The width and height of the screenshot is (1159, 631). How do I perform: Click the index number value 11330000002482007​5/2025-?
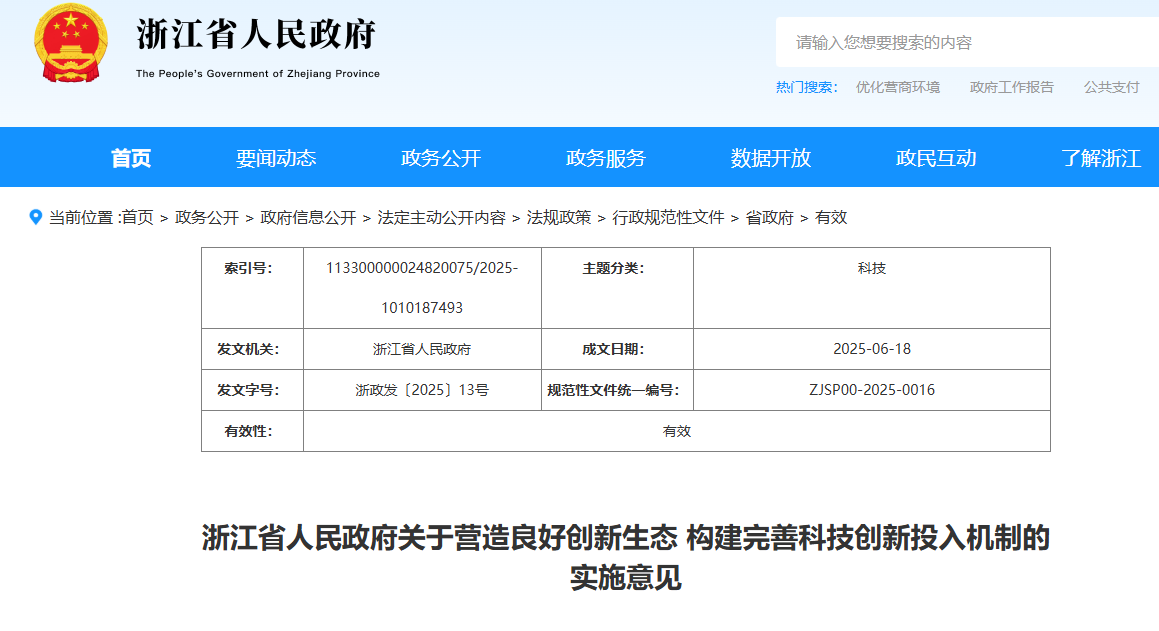422,268
